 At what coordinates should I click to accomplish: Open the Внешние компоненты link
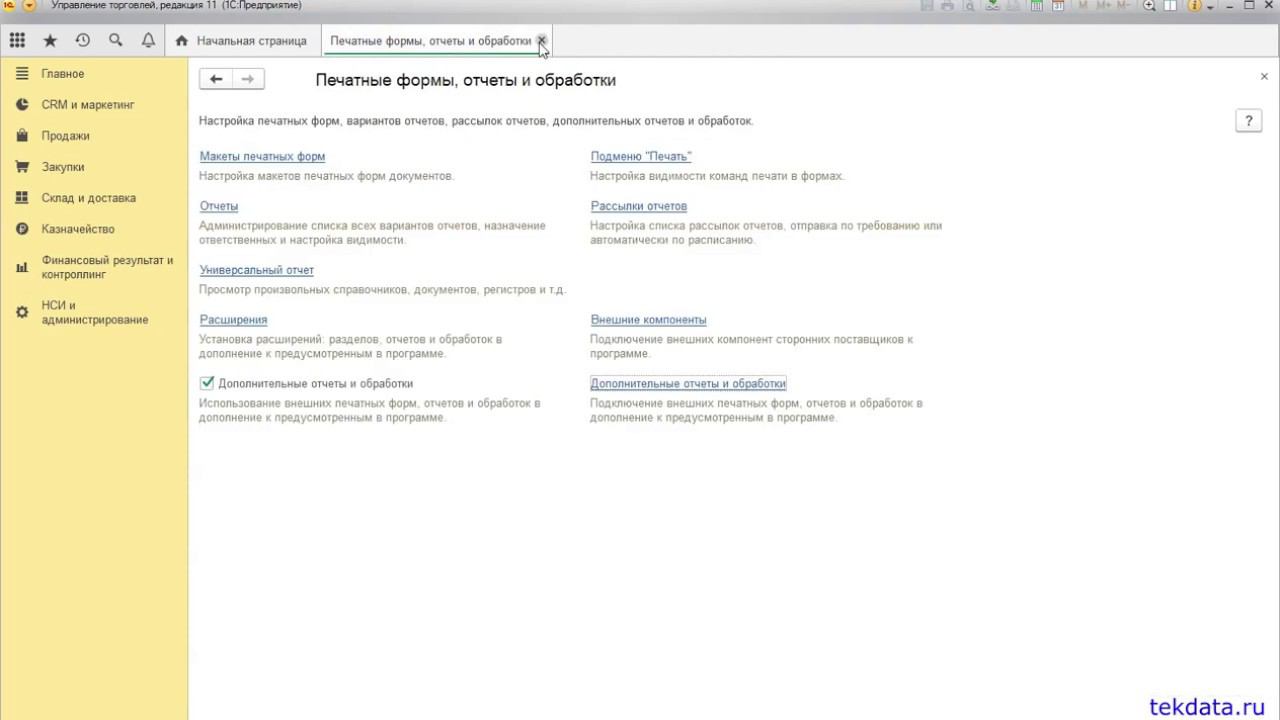point(649,320)
